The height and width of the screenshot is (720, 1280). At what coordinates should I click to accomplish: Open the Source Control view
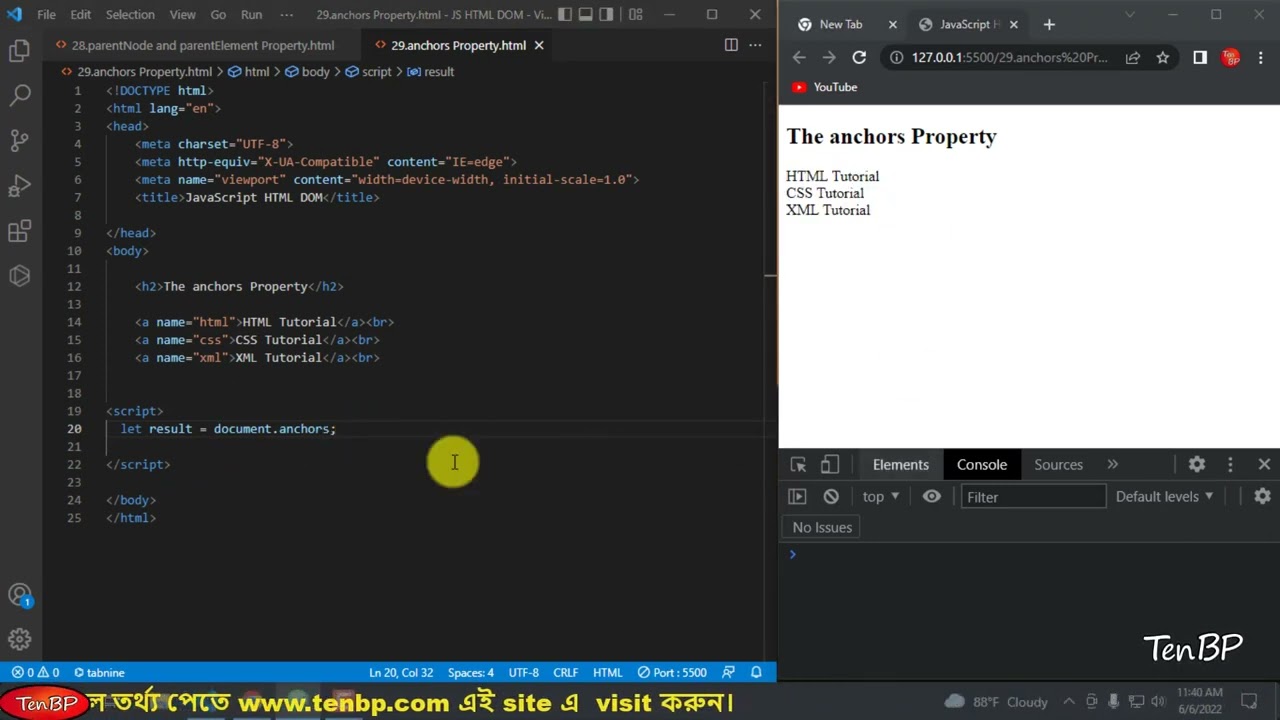(x=19, y=141)
